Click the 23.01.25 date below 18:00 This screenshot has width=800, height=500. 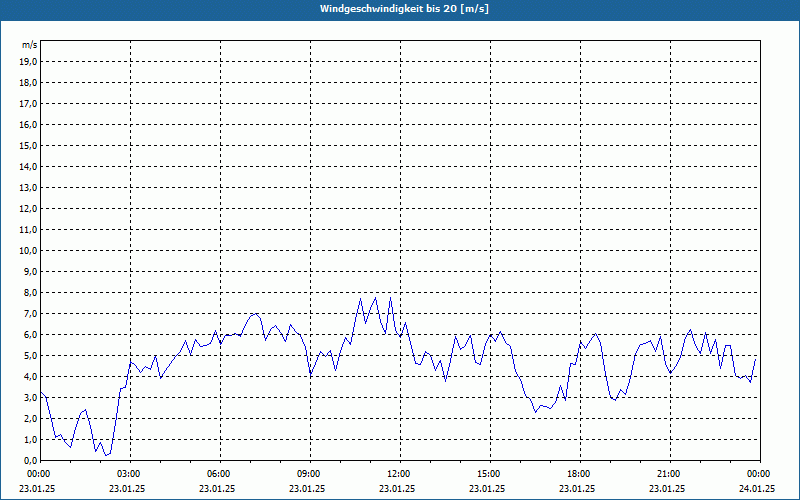coord(577,488)
